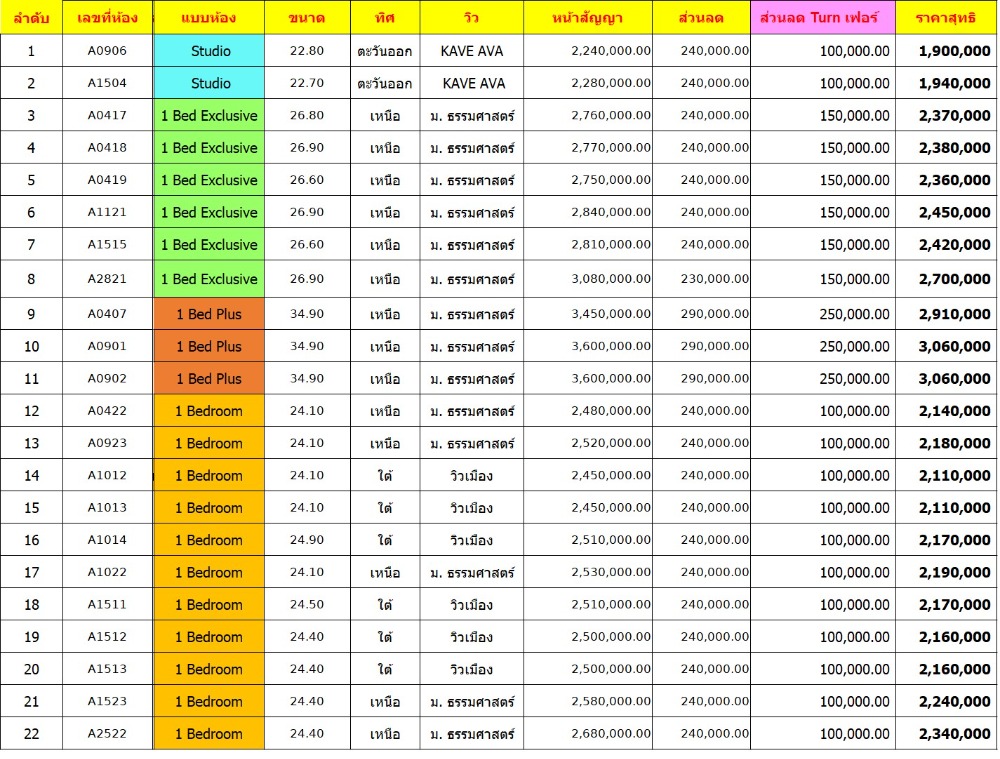This screenshot has height=759, width=1000.
Task: Select room number A2522
Action: (107, 733)
